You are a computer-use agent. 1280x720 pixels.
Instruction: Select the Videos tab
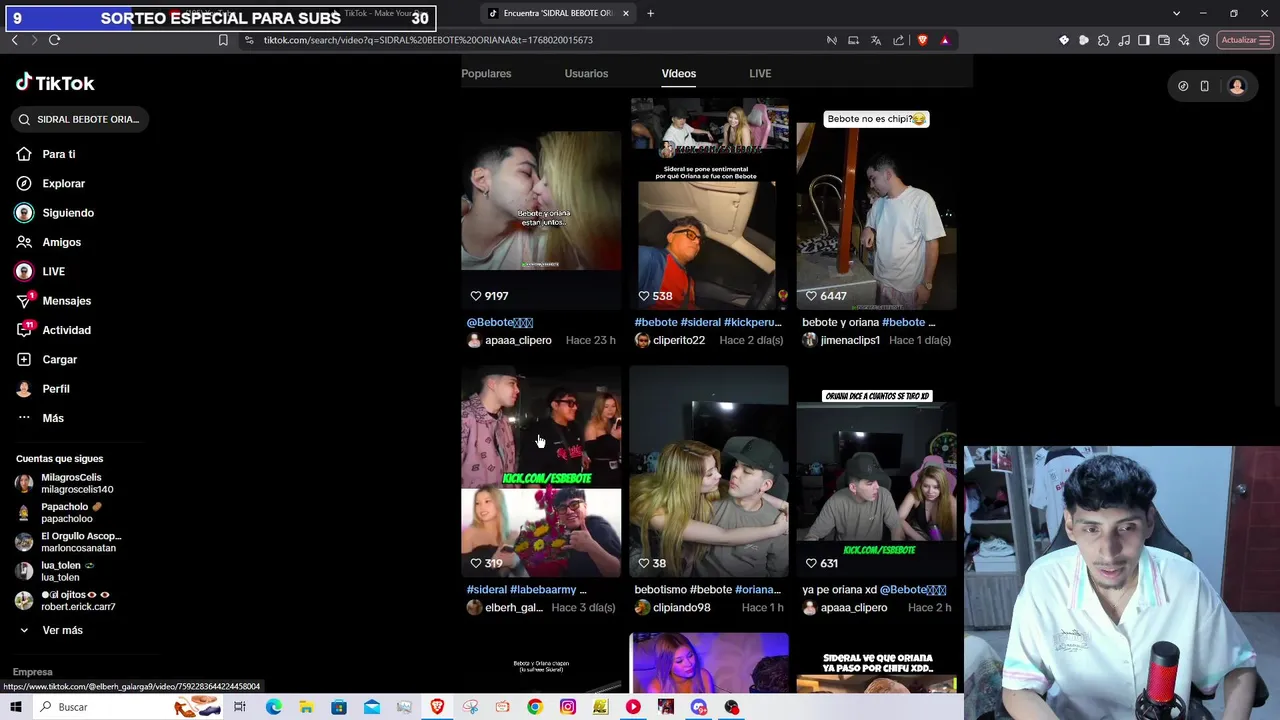coord(678,73)
